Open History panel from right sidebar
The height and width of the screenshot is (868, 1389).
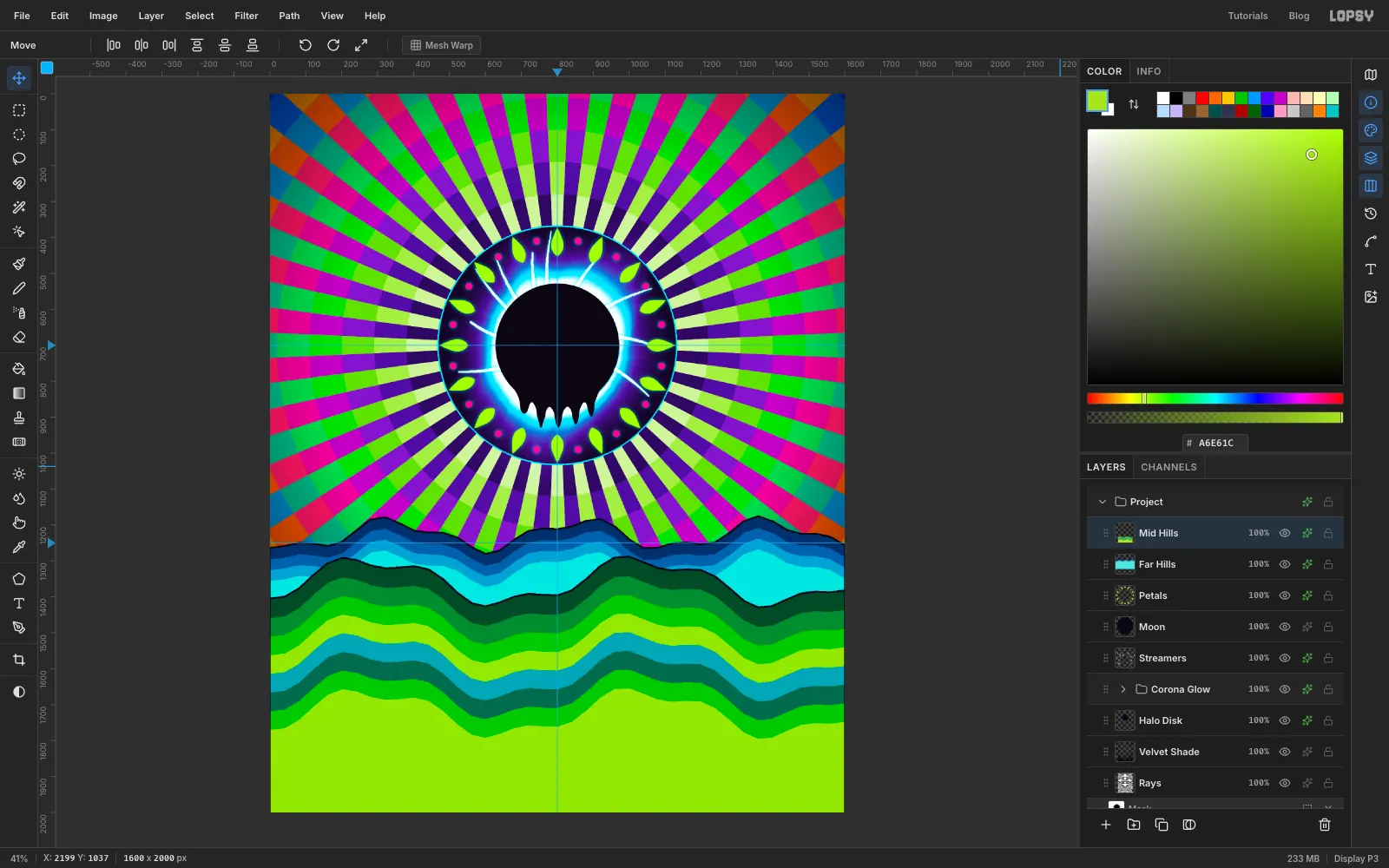(x=1371, y=214)
